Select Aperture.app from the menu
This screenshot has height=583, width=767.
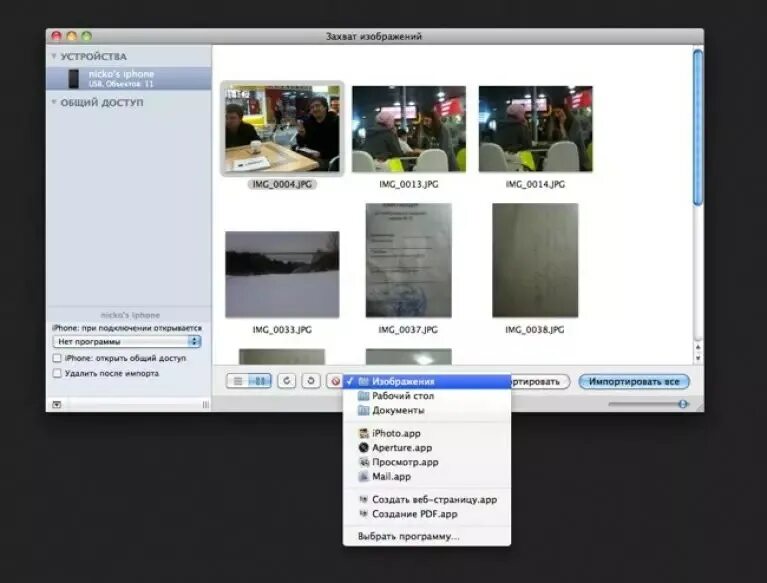coord(427,448)
